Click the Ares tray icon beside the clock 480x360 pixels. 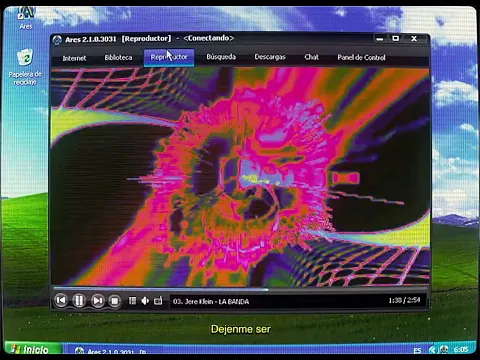pyautogui.click(x=444, y=349)
